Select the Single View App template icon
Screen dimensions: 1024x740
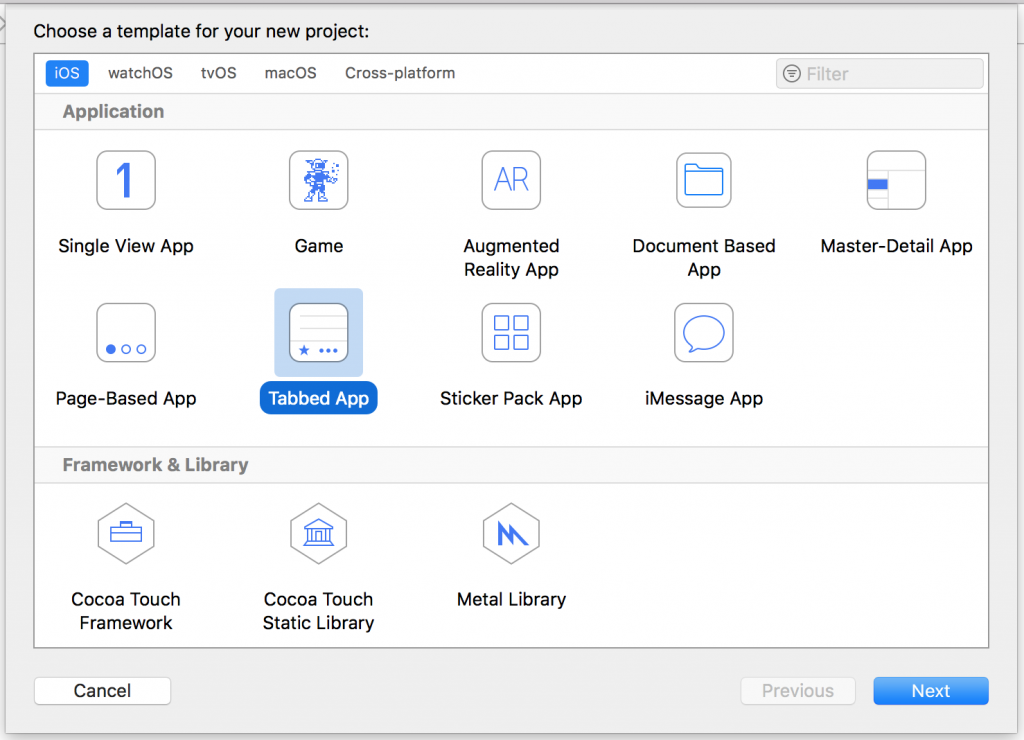pyautogui.click(x=126, y=180)
